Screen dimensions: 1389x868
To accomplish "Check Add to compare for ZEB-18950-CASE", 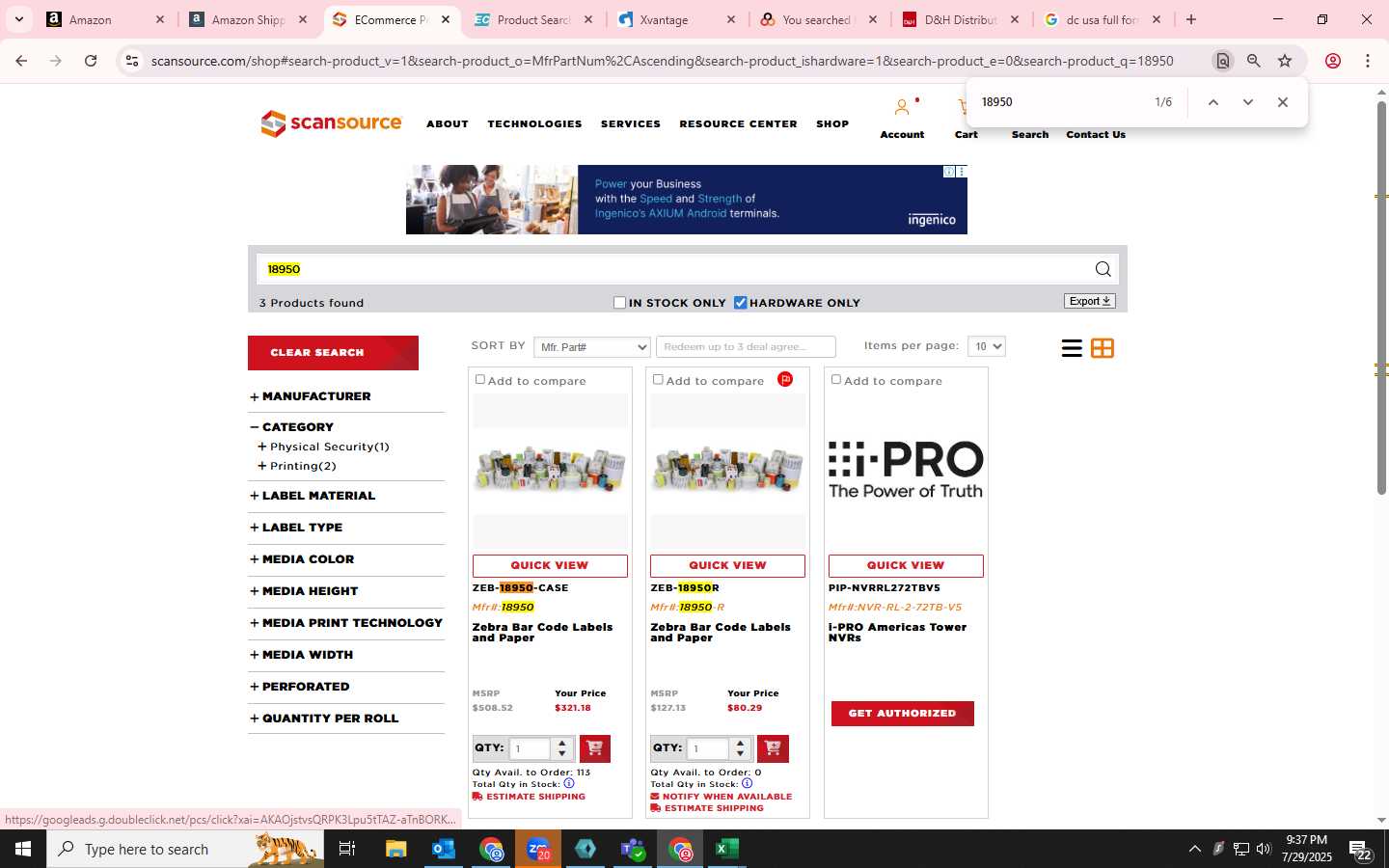I will tap(479, 380).
